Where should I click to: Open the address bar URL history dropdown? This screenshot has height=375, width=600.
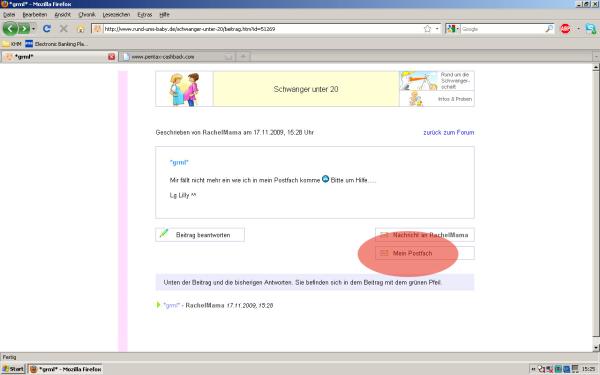(x=437, y=29)
